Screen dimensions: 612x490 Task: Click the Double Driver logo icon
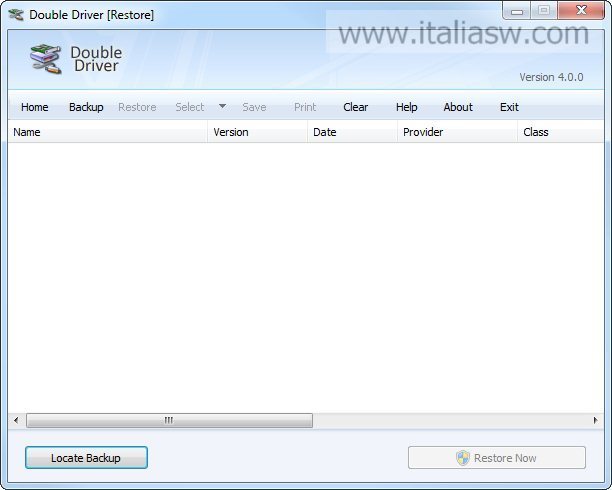coord(46,59)
